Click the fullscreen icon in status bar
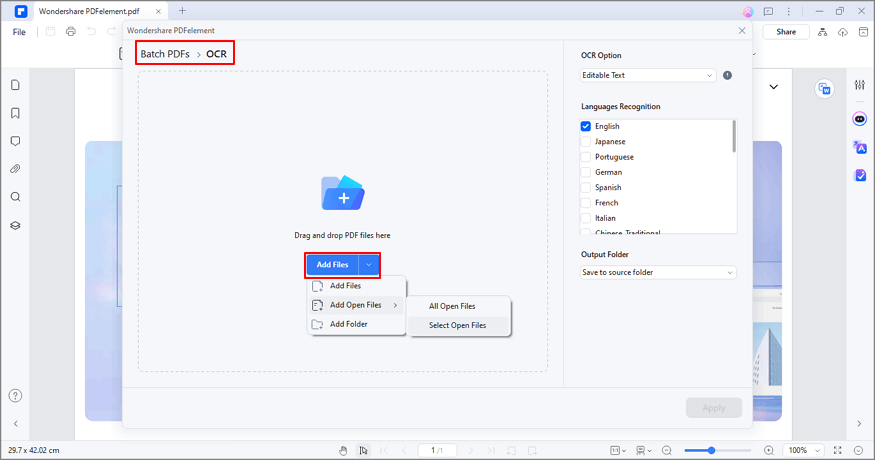875x460 pixels. click(838, 450)
